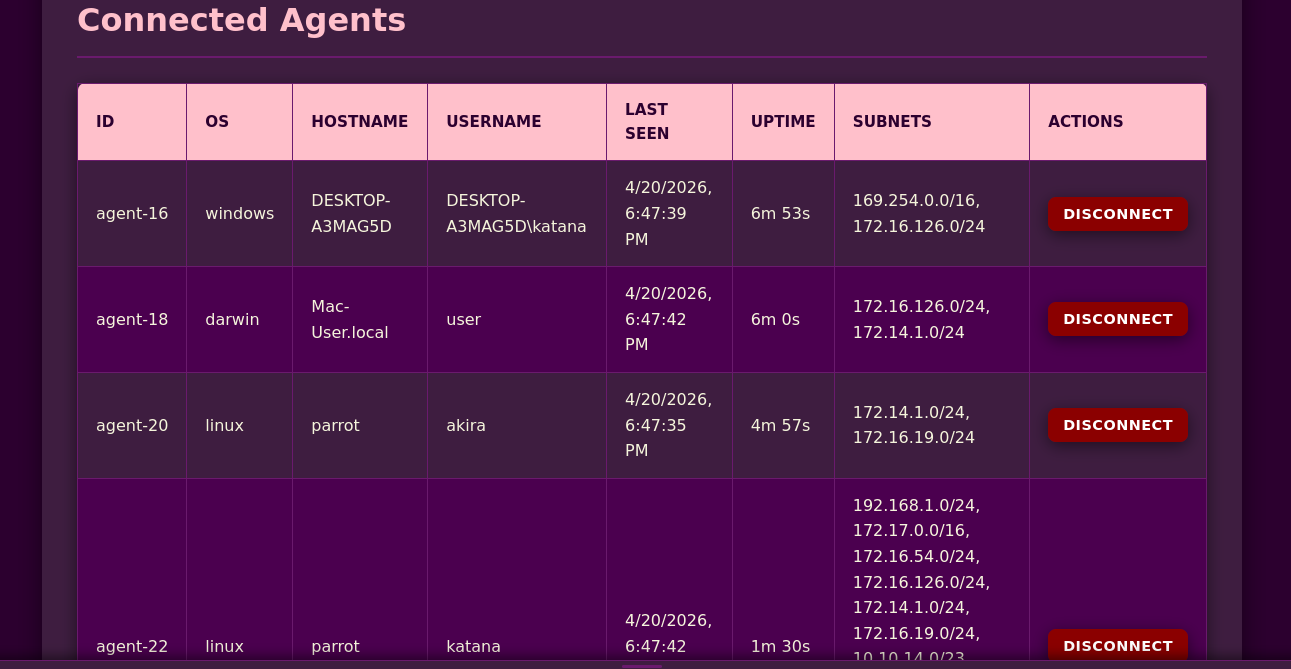Disconnect agent-16 with its Disconnect button

[1117, 214]
